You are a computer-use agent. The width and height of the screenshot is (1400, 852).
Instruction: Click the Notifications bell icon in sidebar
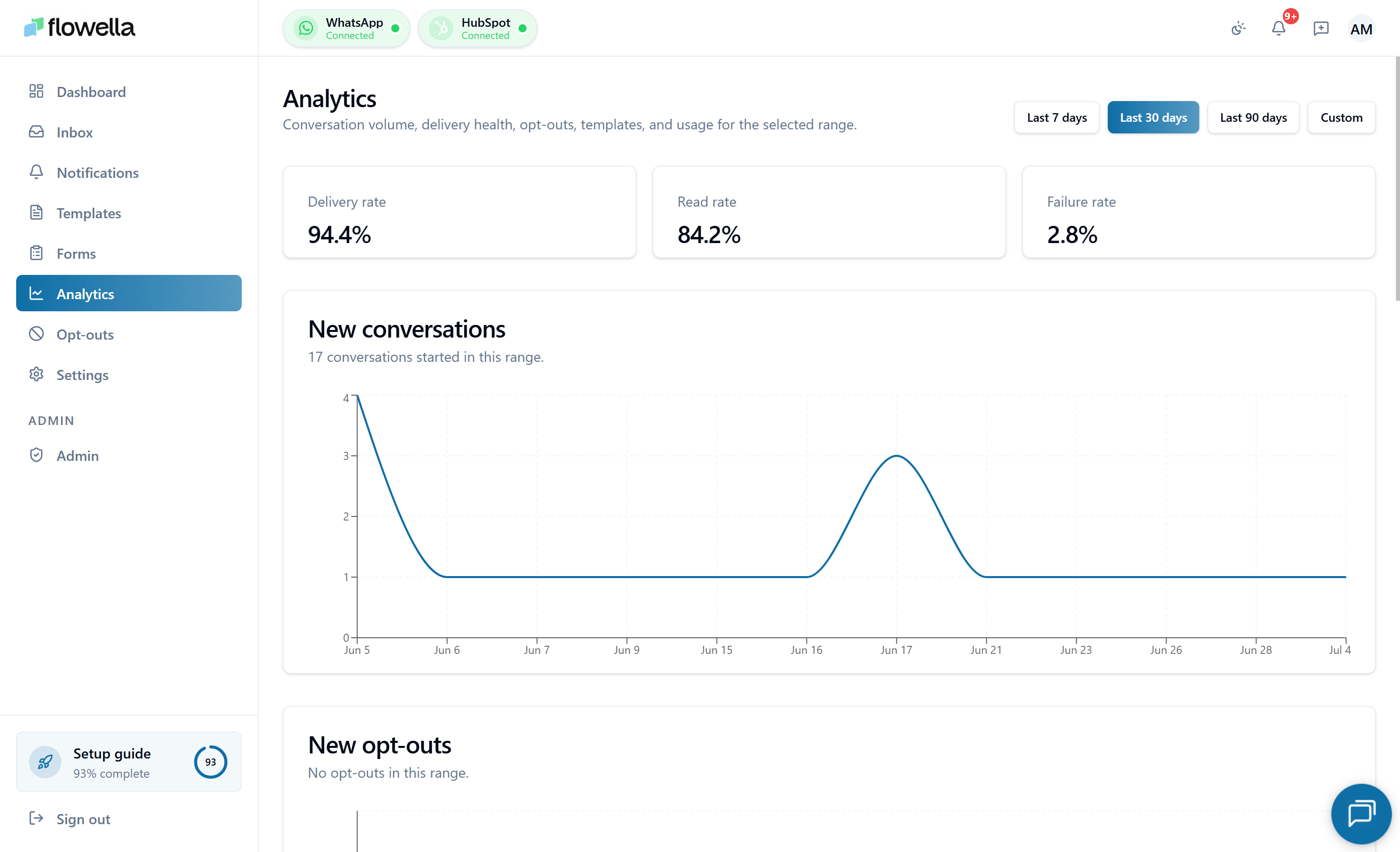[36, 172]
